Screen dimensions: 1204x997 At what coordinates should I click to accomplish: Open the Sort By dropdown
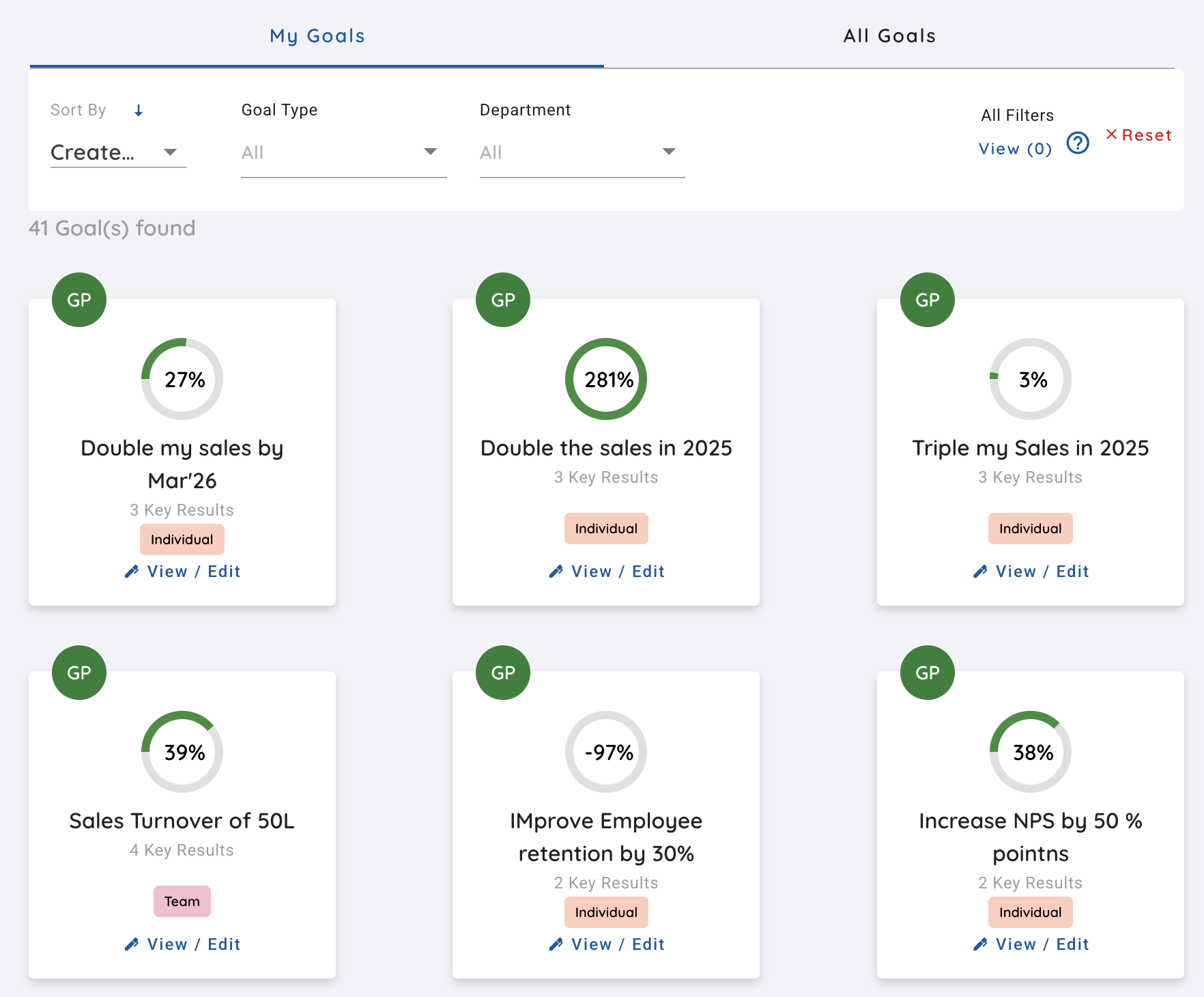click(x=117, y=152)
